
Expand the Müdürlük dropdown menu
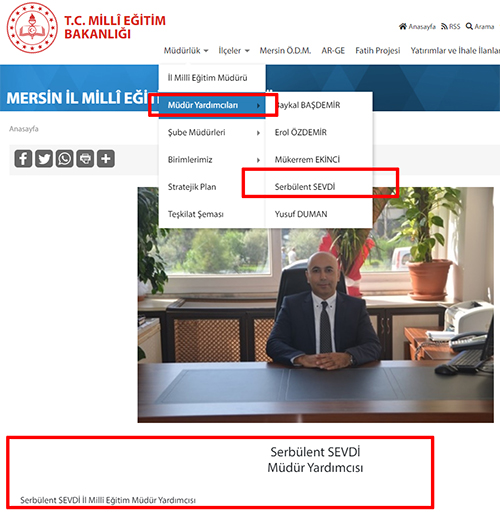coord(186,51)
